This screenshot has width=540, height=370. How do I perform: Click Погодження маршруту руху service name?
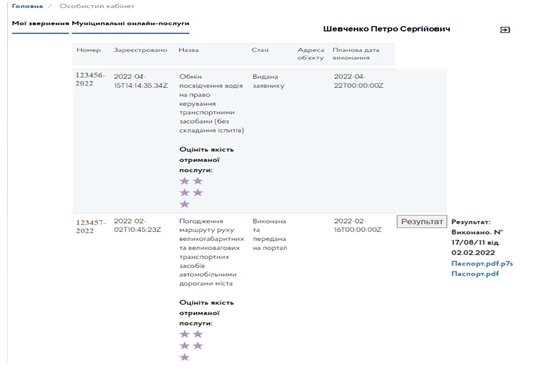tap(211, 252)
